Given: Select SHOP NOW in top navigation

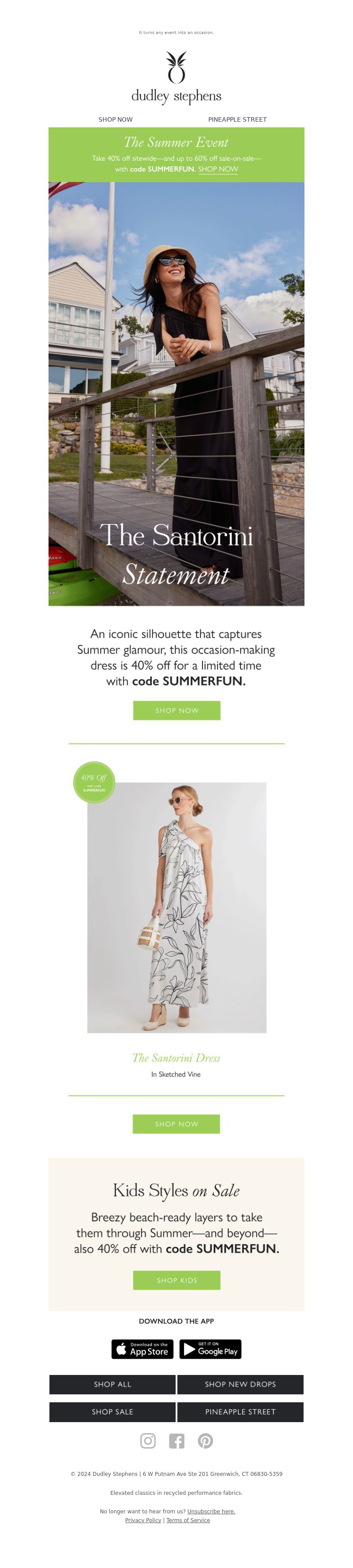Looking at the screenshot, I should click(x=115, y=119).
